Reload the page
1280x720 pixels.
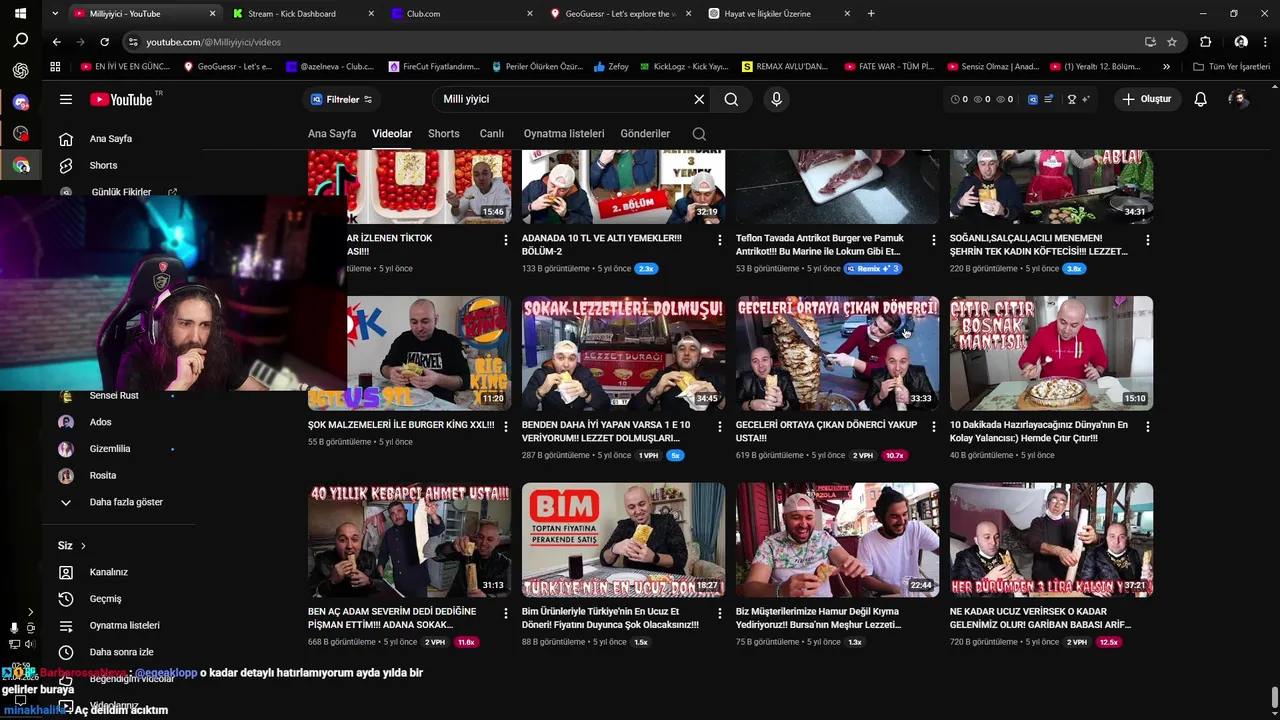104,42
